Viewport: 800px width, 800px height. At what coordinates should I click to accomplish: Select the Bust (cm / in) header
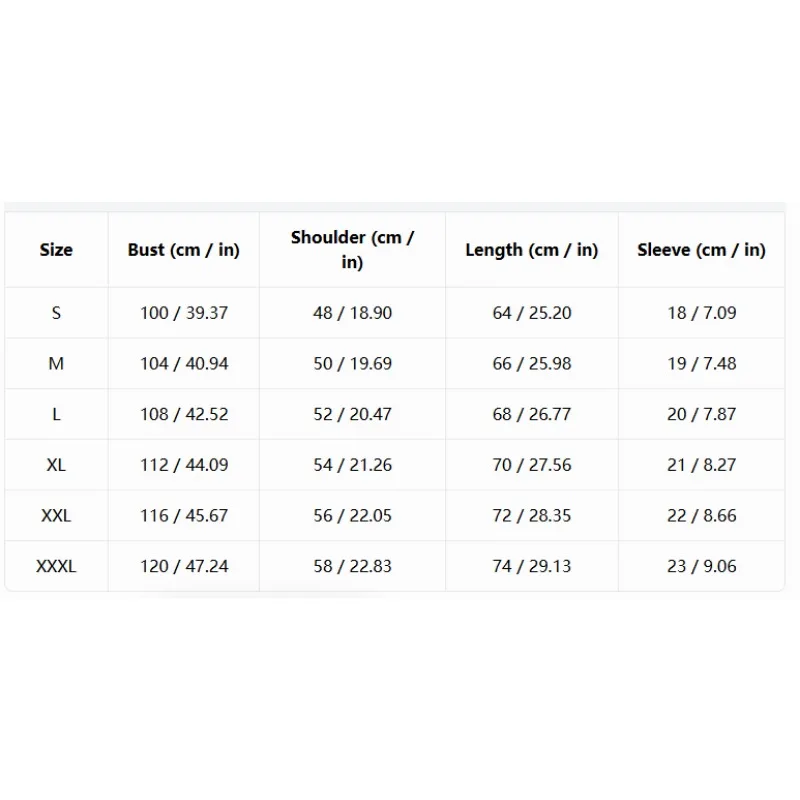click(184, 250)
